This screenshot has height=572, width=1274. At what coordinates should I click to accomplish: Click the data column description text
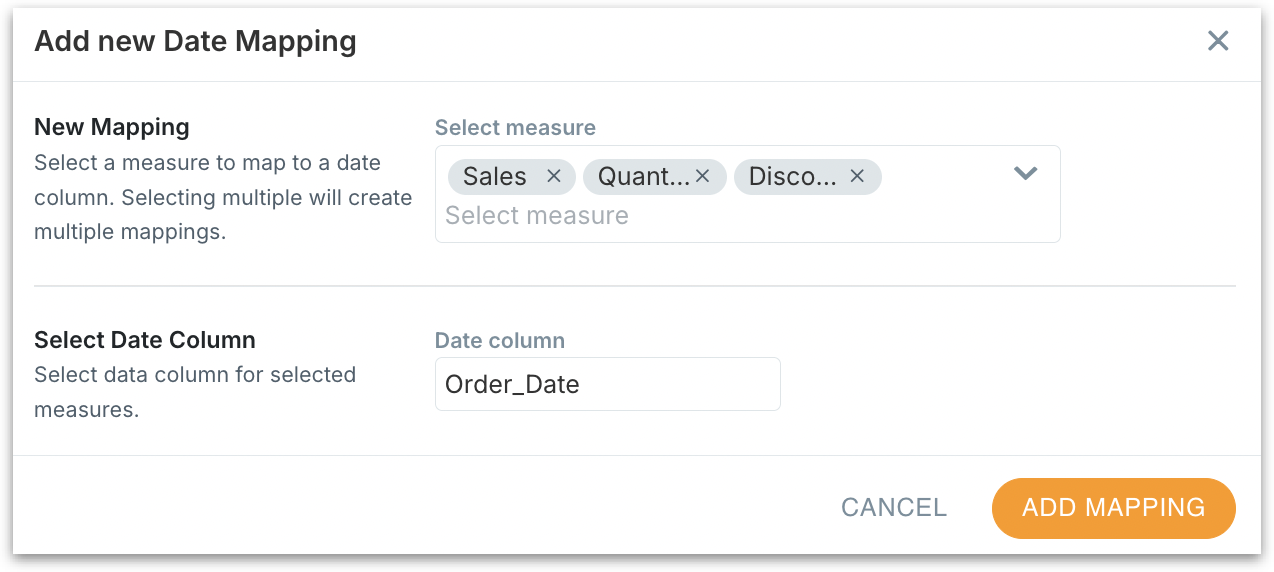195,392
